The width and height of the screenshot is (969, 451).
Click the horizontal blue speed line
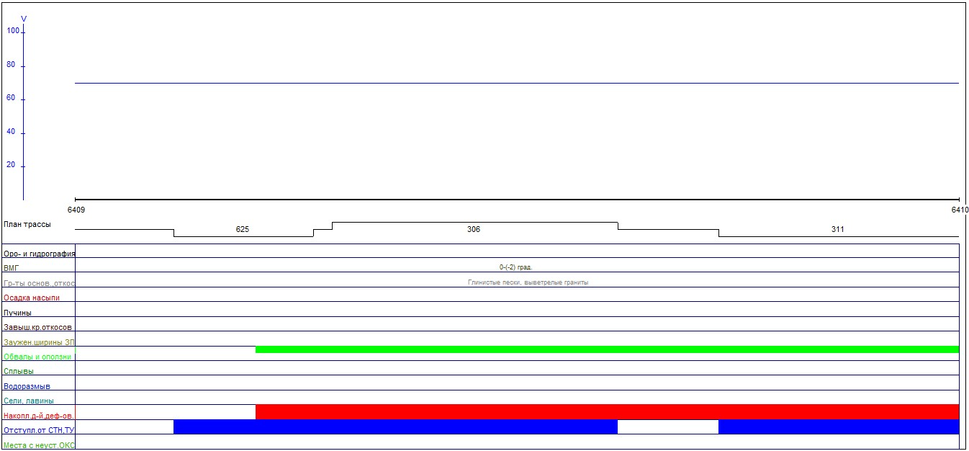tap(517, 83)
